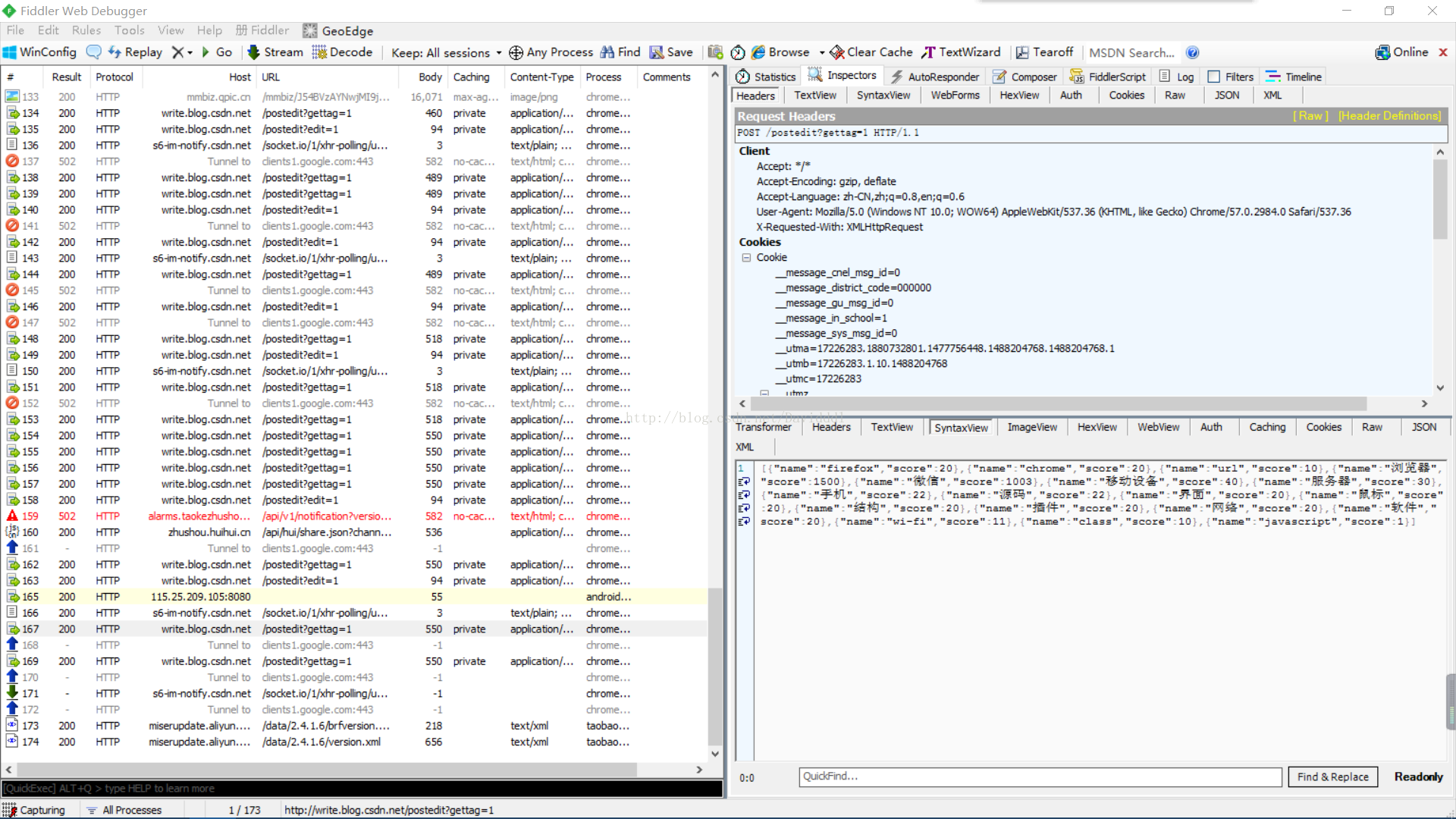This screenshot has width=1456, height=819.
Task: Toggle Decode mode
Action: tap(342, 52)
